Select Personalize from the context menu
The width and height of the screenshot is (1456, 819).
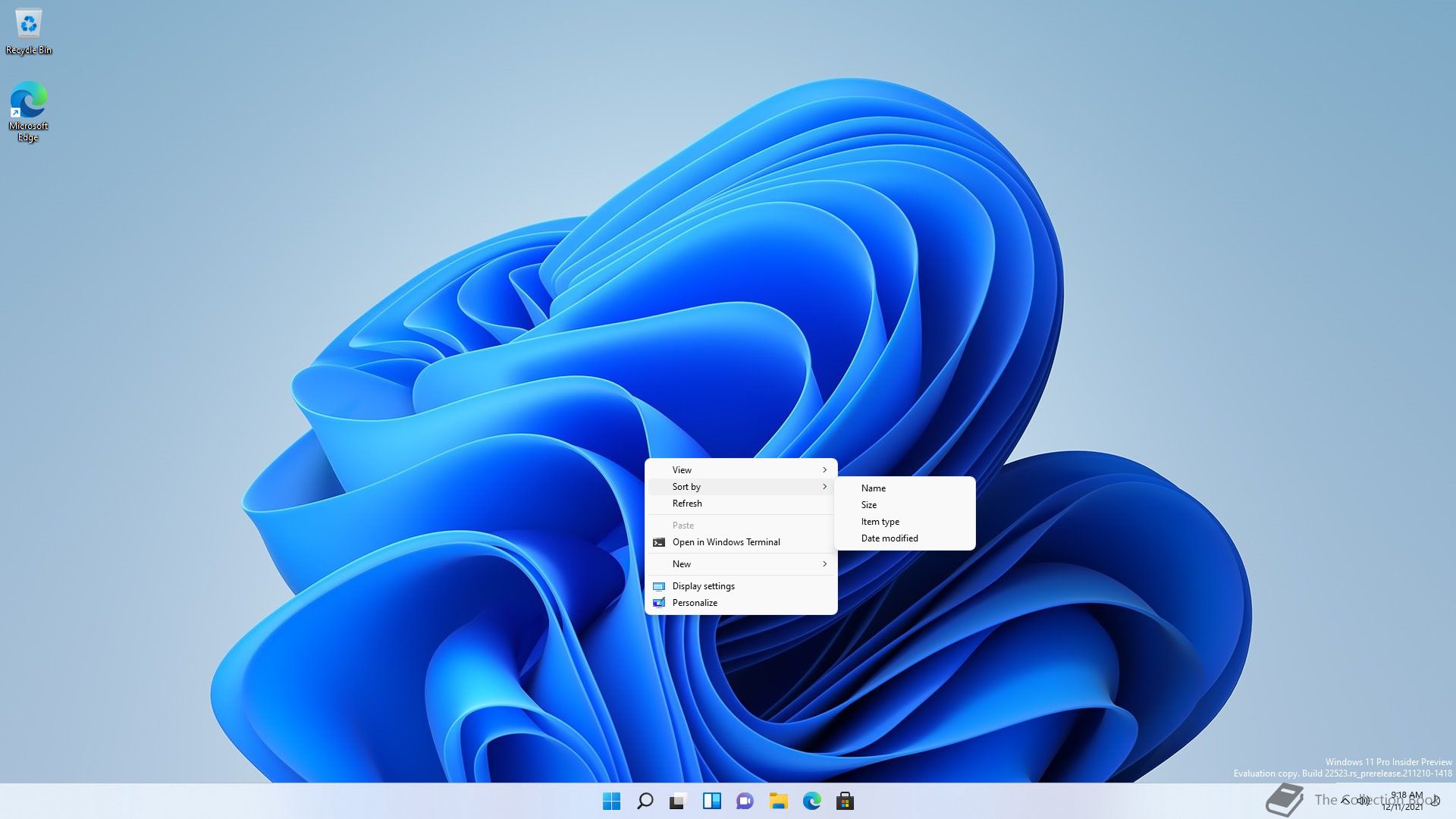pyautogui.click(x=741, y=603)
